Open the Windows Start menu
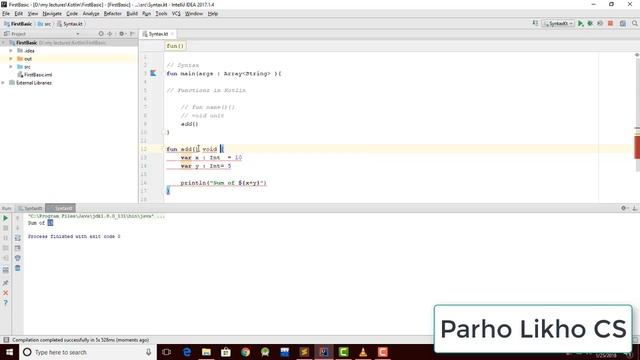 pos(9,352)
